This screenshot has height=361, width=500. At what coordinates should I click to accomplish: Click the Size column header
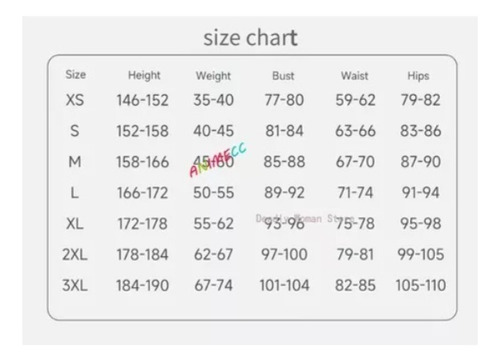76,75
